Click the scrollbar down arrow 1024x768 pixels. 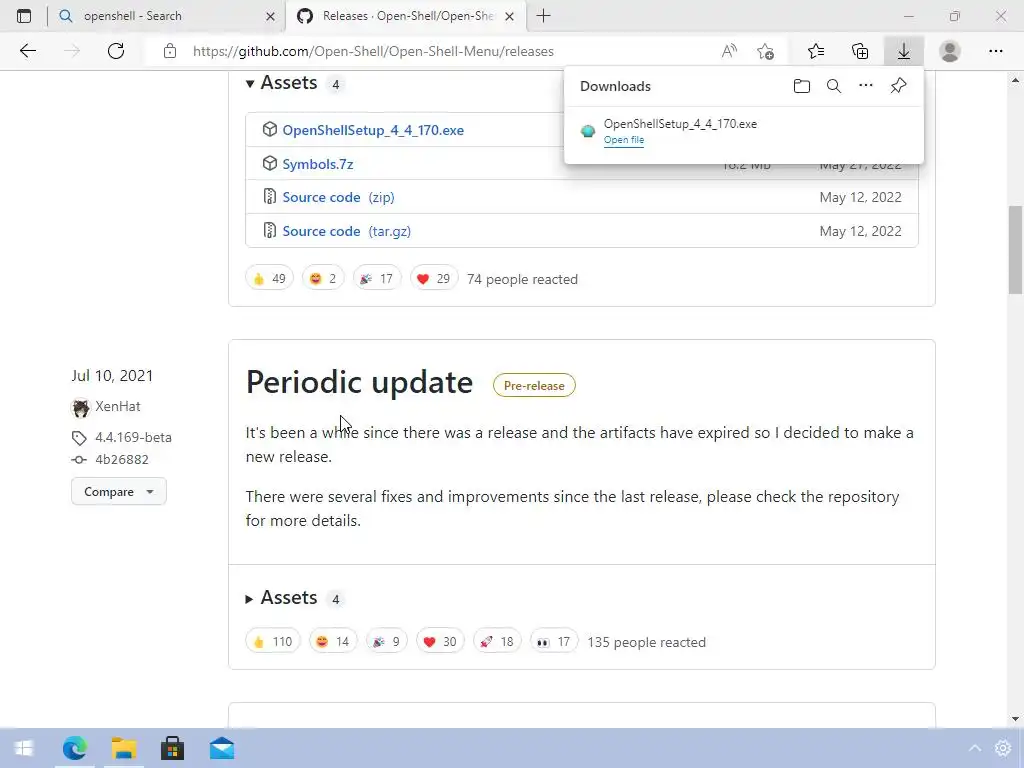pos(1015,719)
